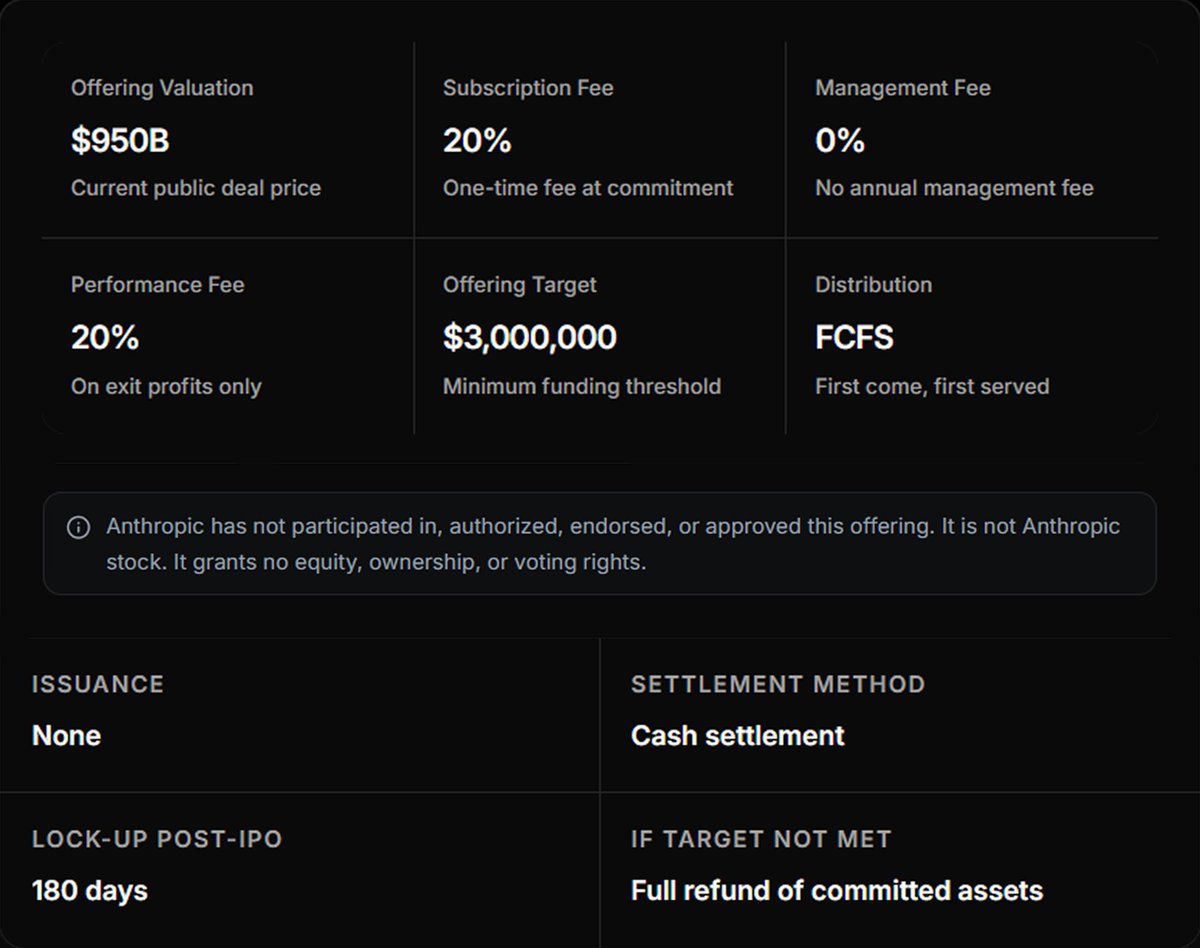Click 'Full refund of committed assets' text

[837, 891]
